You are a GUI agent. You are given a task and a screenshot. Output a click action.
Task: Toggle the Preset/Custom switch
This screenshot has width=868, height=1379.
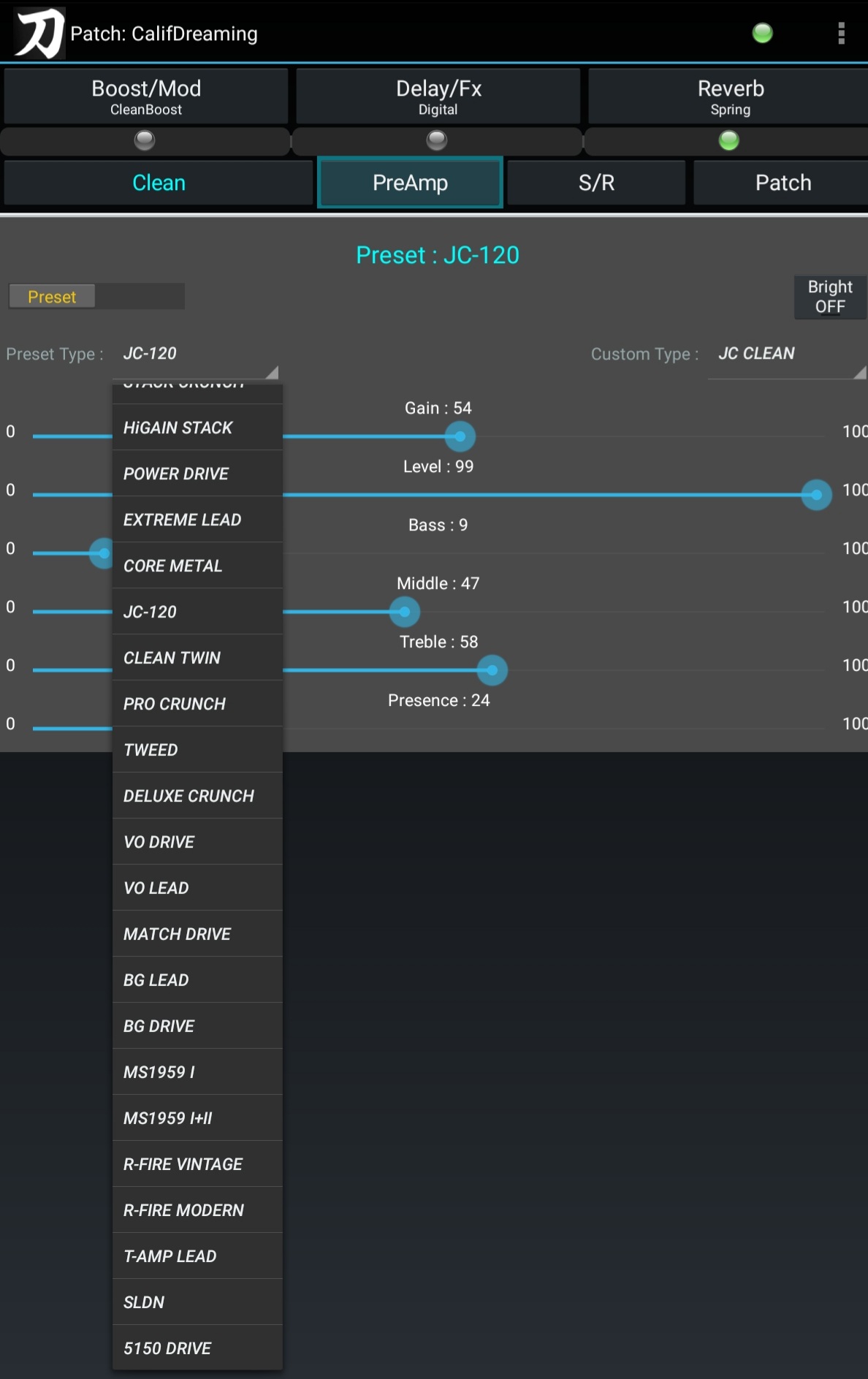tap(96, 297)
